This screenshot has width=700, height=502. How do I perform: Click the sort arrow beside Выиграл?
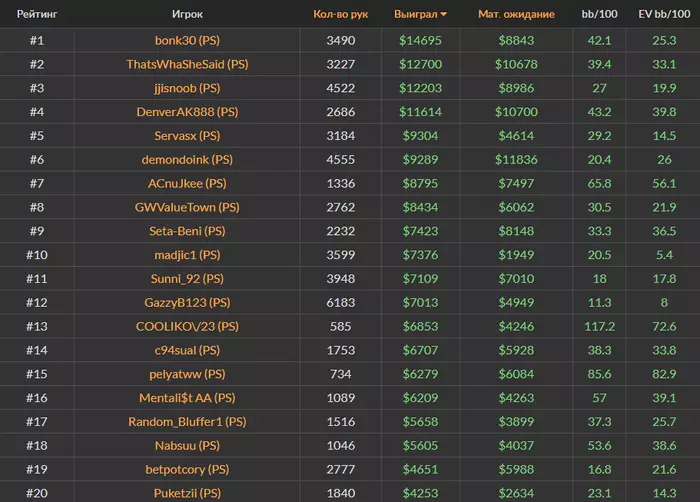click(444, 15)
